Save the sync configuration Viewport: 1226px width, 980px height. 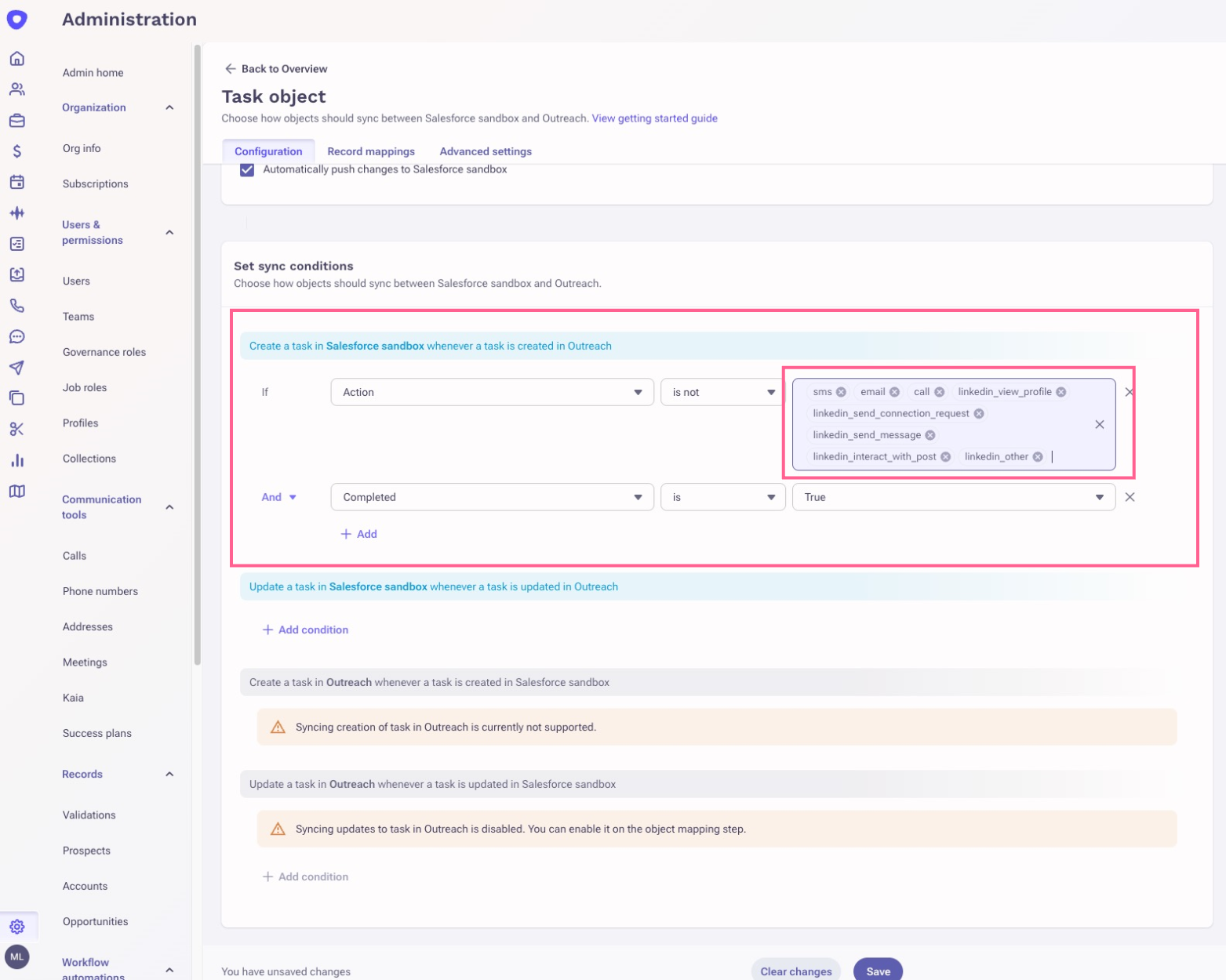(x=878, y=971)
